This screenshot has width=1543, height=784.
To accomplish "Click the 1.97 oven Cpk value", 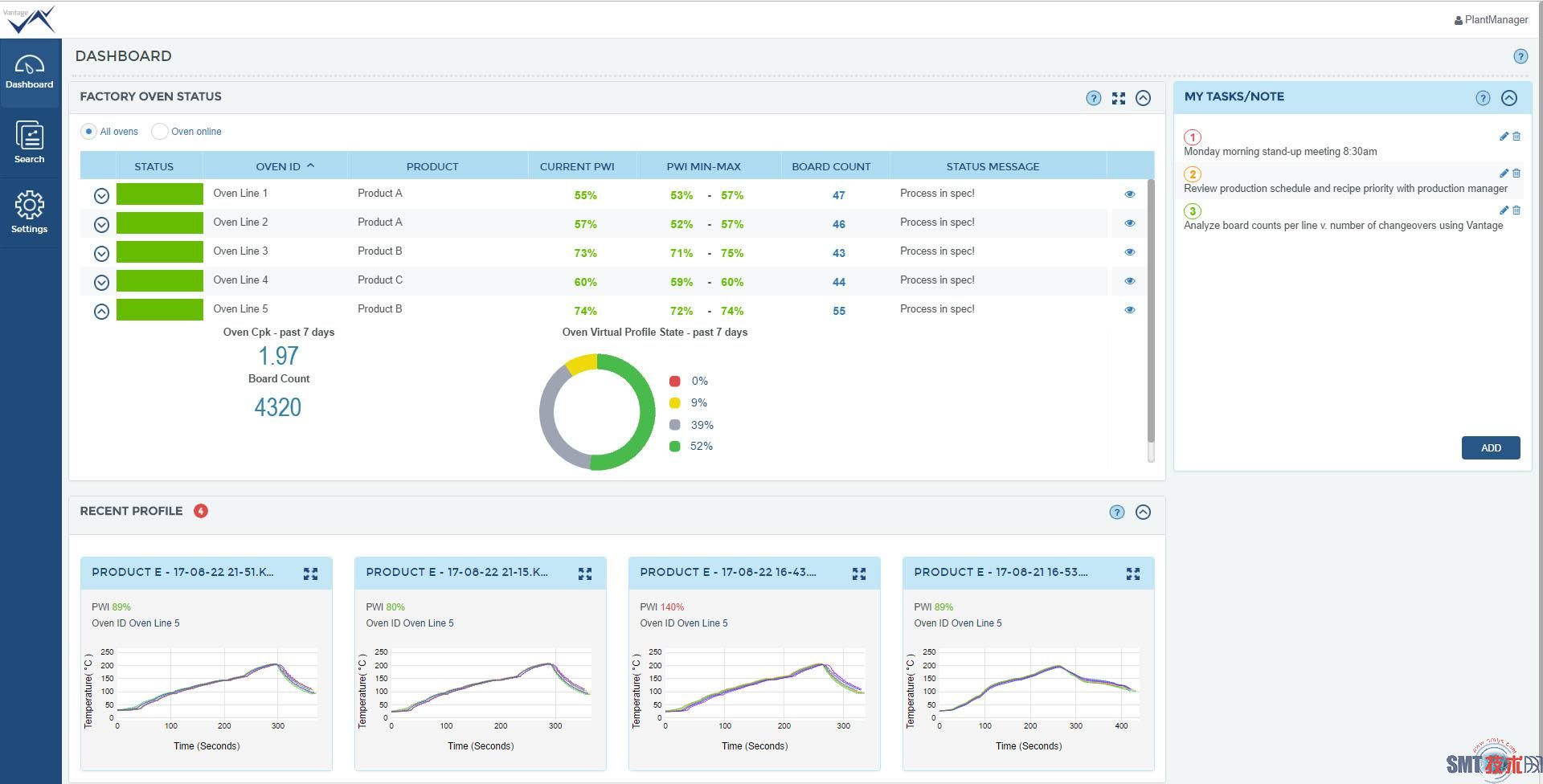I will (278, 356).
